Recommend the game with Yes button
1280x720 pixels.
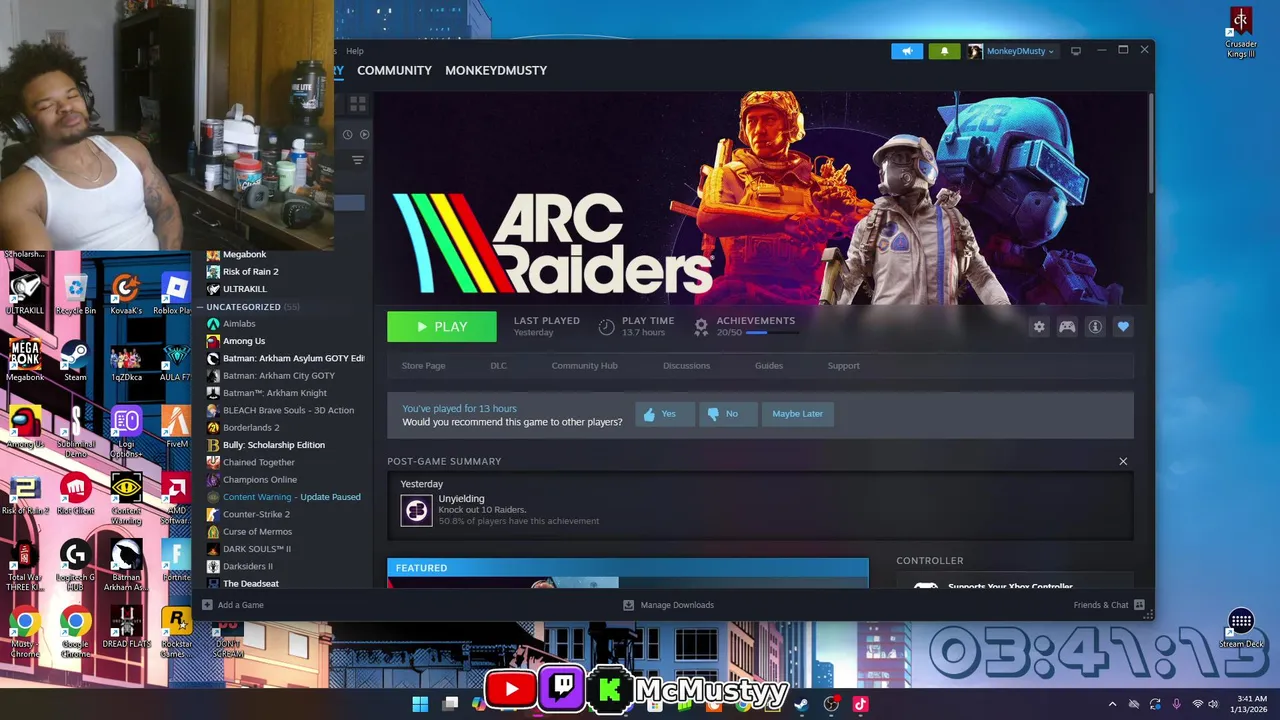(663, 414)
